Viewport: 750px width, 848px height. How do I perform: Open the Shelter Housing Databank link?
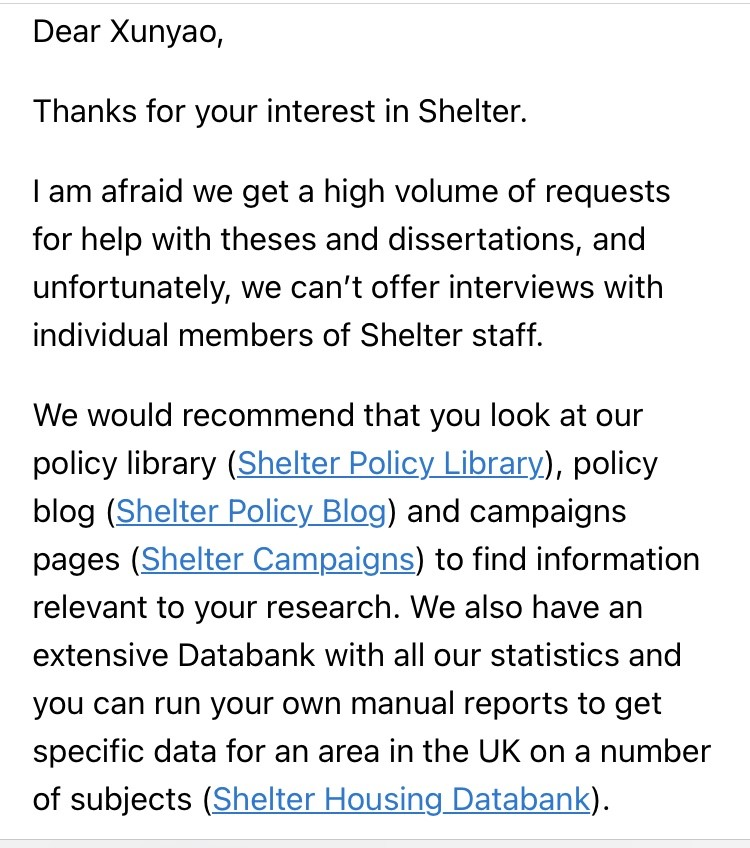coord(402,799)
